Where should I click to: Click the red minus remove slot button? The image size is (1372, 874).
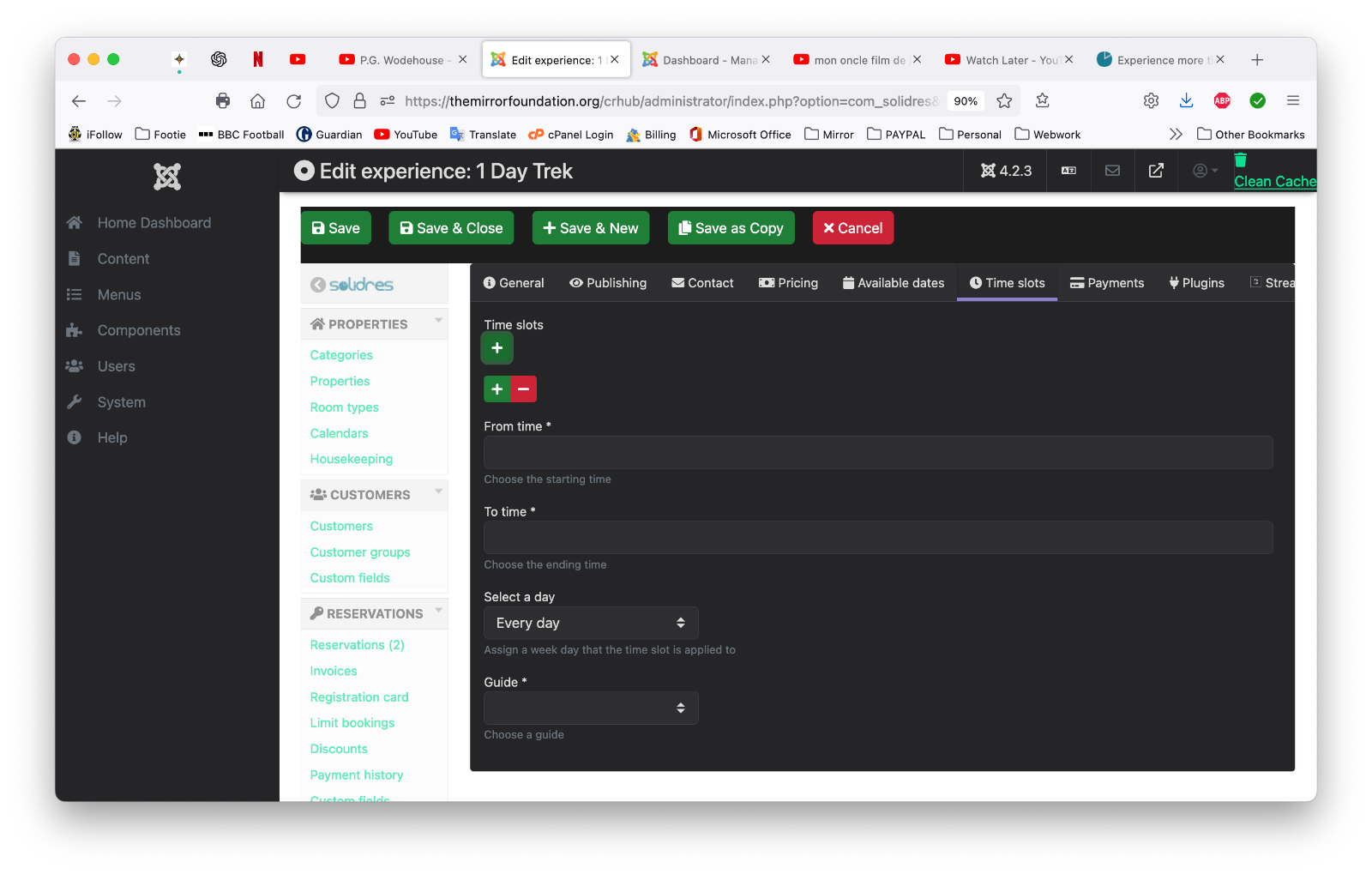tap(523, 389)
